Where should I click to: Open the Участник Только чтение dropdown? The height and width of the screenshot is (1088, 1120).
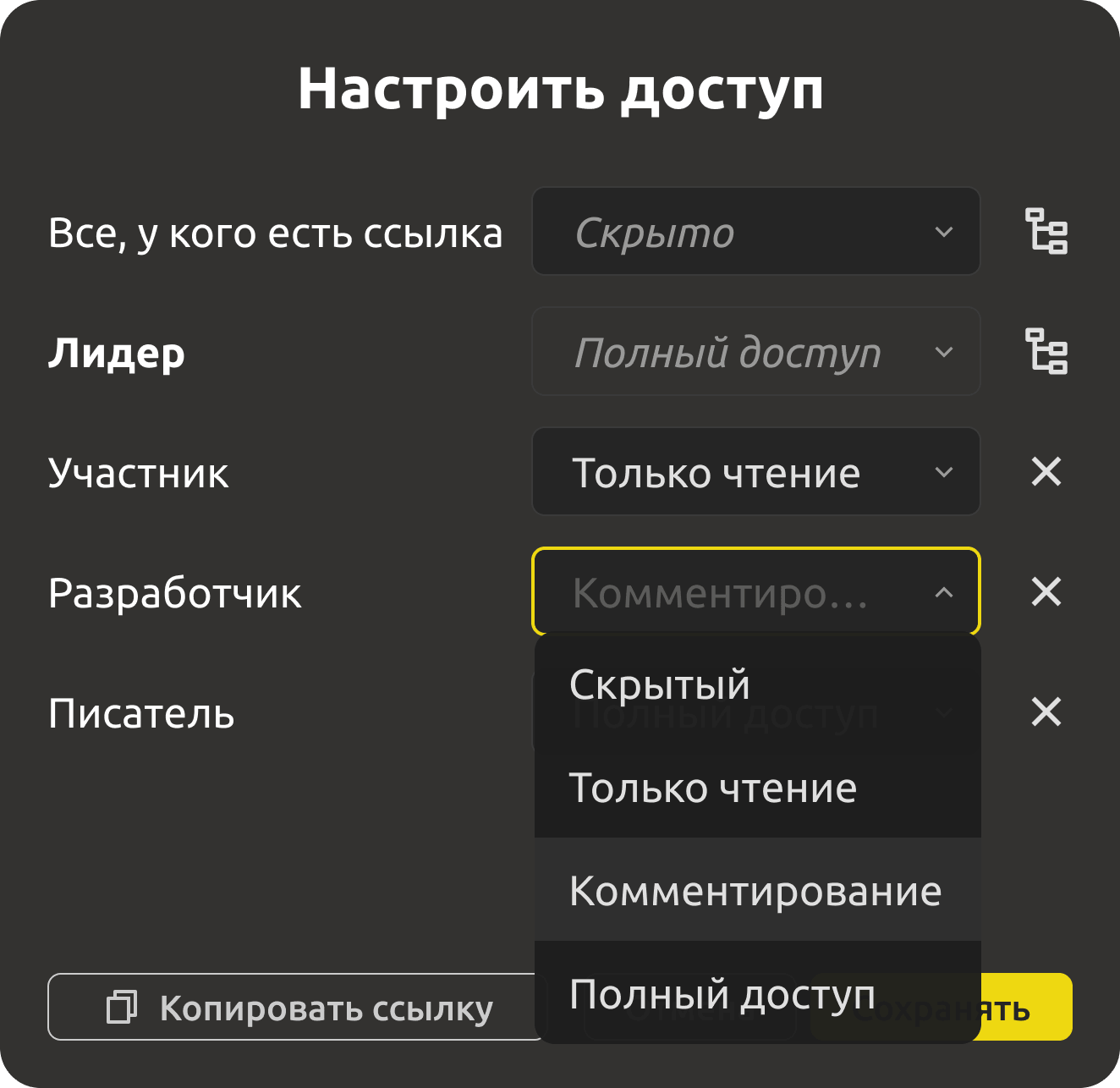[755, 471]
